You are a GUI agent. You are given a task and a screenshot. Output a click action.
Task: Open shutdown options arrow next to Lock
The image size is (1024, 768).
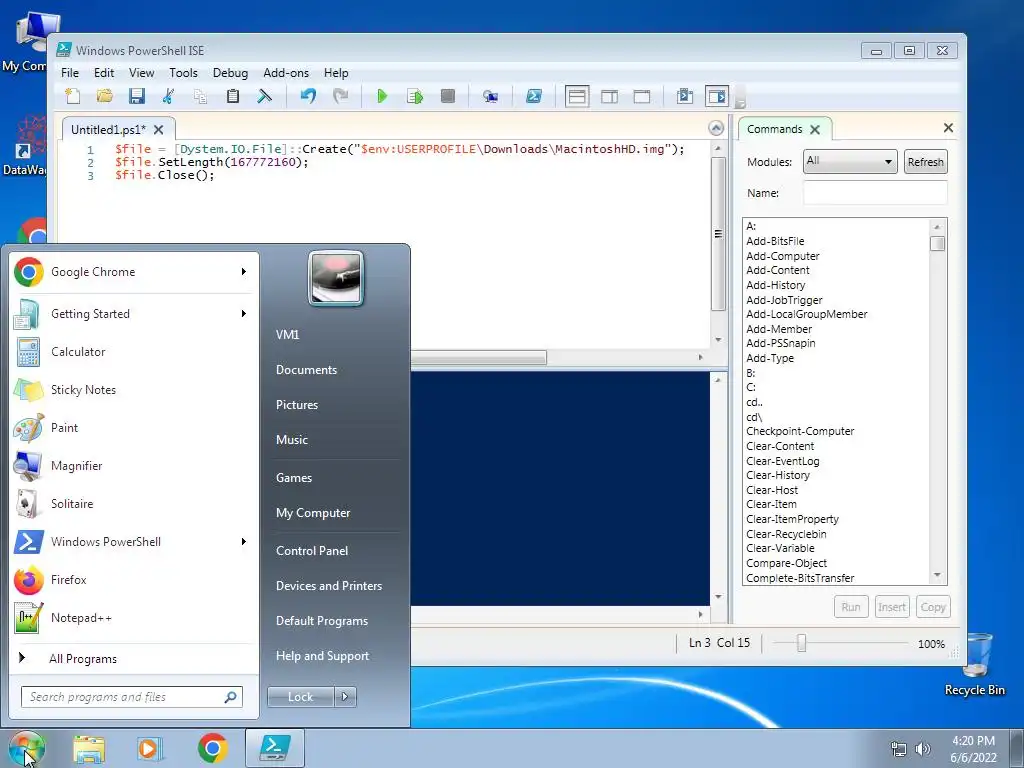(x=345, y=697)
